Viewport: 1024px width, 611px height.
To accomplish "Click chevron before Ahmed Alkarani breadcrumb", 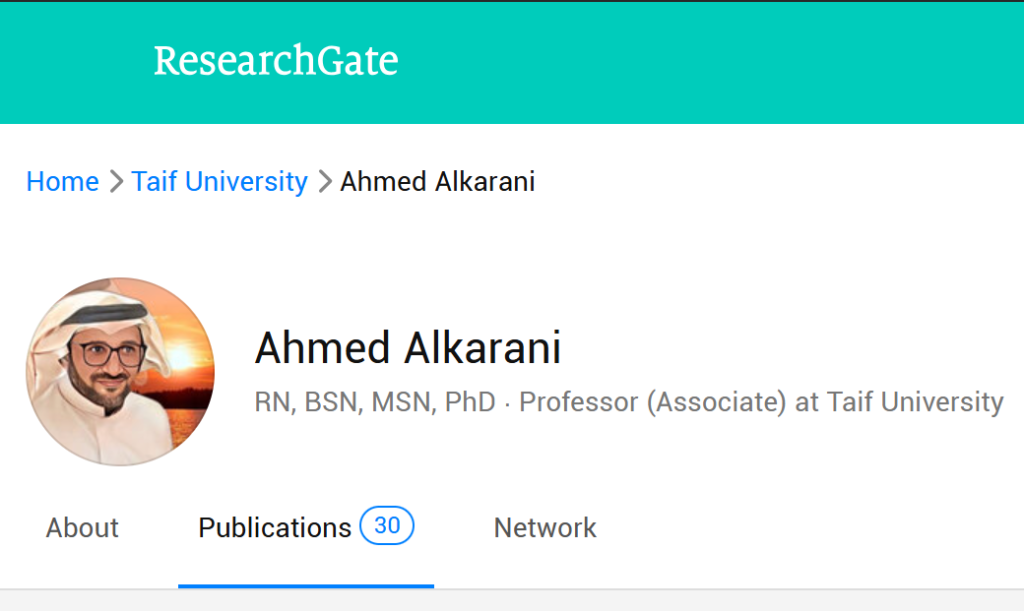I will click(x=324, y=182).
